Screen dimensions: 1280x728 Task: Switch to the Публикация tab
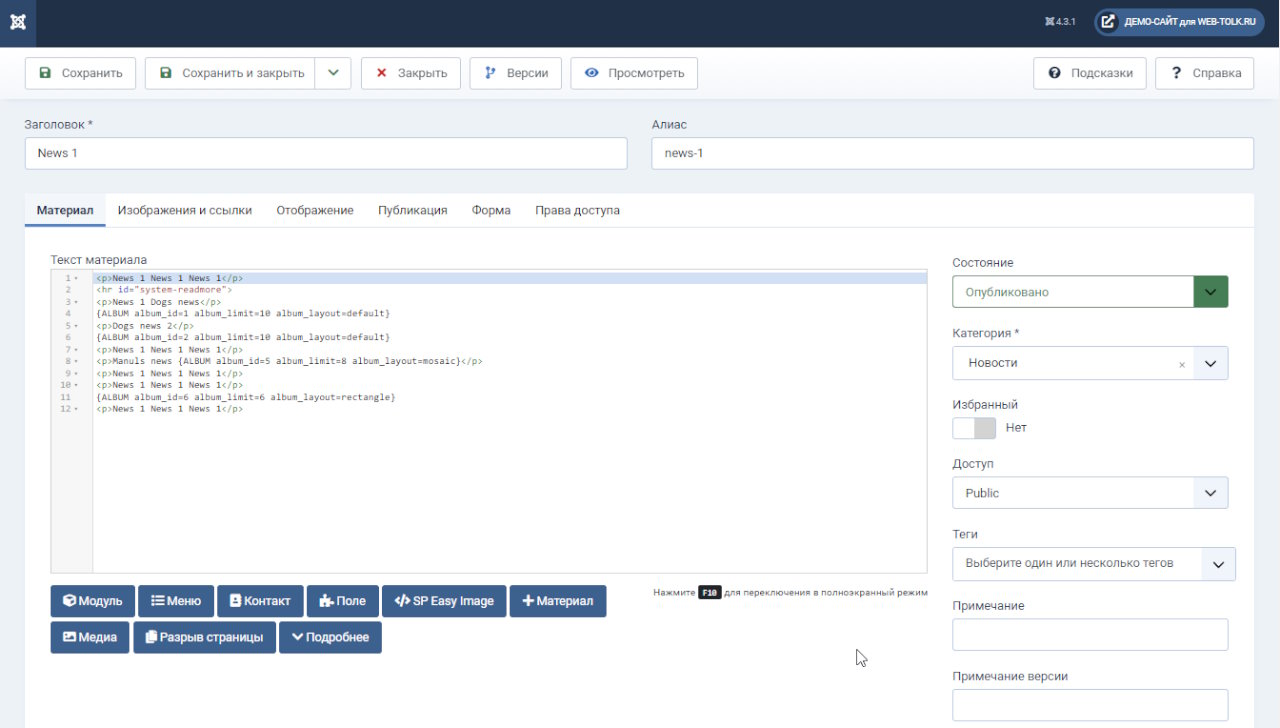pos(412,211)
